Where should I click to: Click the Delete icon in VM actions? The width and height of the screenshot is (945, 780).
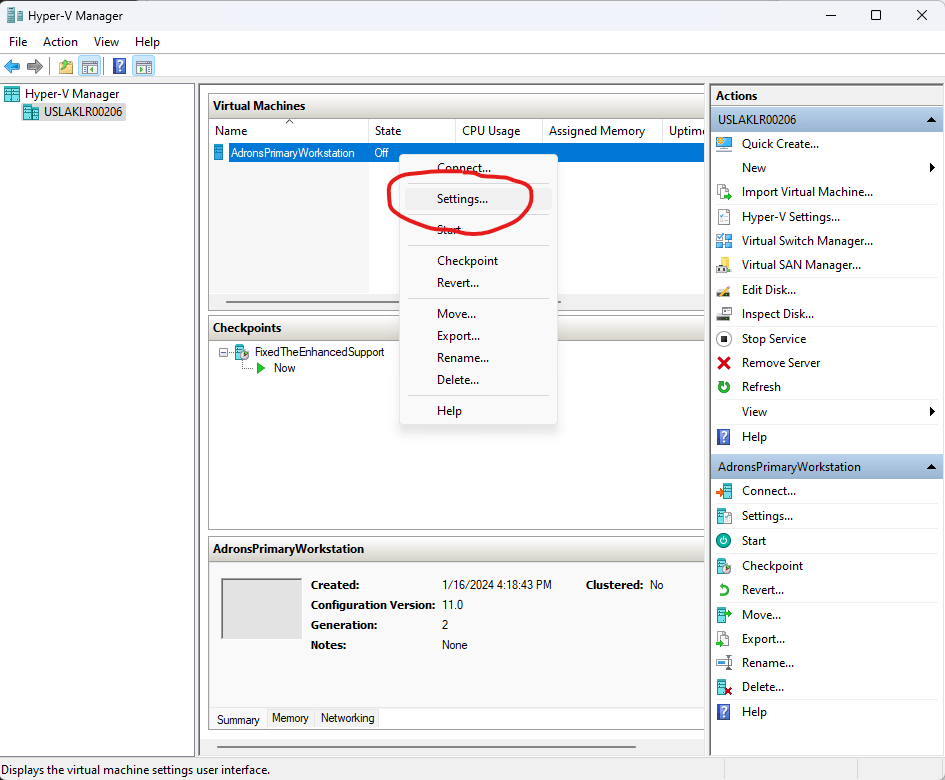pos(724,687)
